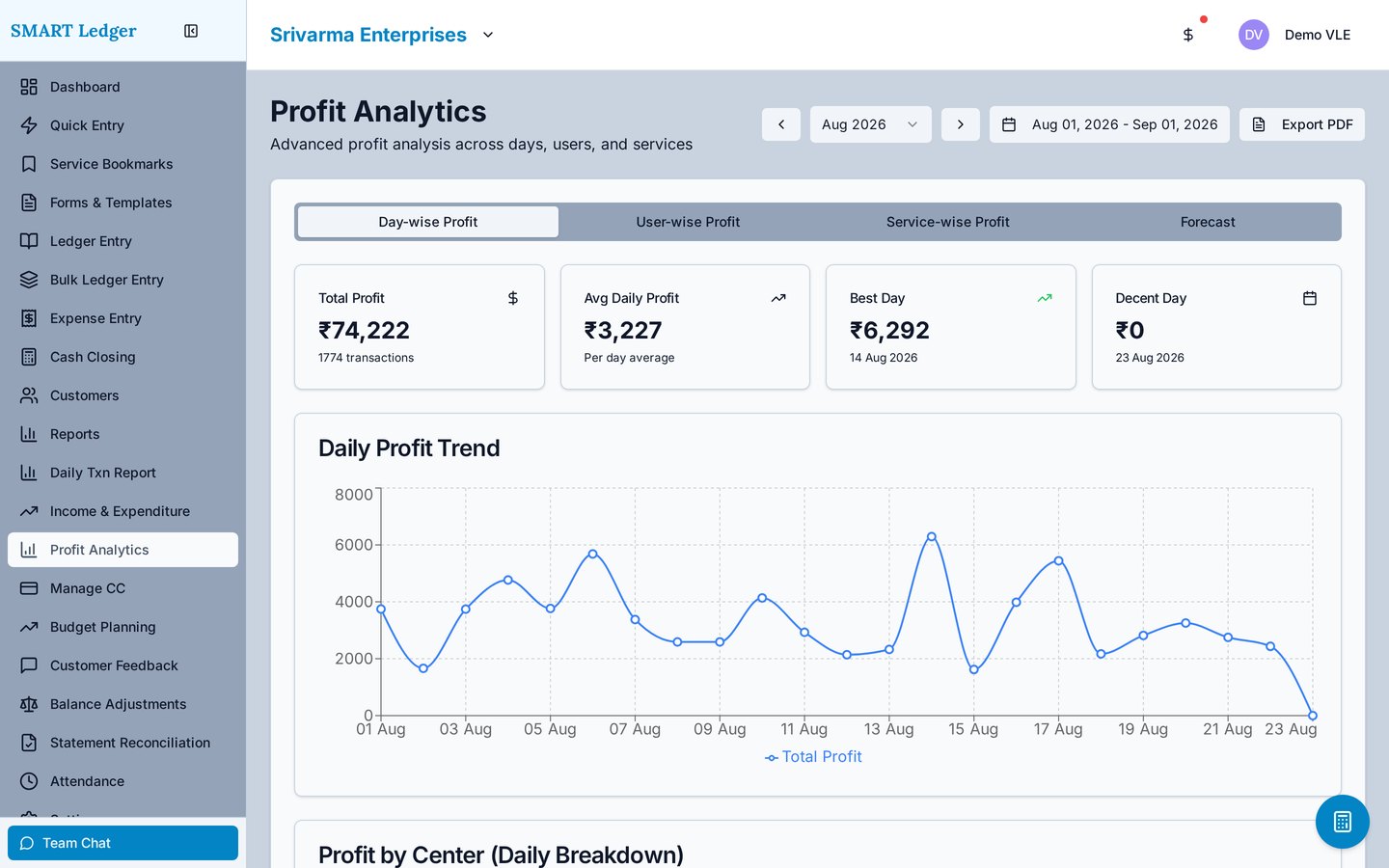Switch to the User-wise Profit tab
Image resolution: width=1389 pixels, height=868 pixels.
[688, 222]
